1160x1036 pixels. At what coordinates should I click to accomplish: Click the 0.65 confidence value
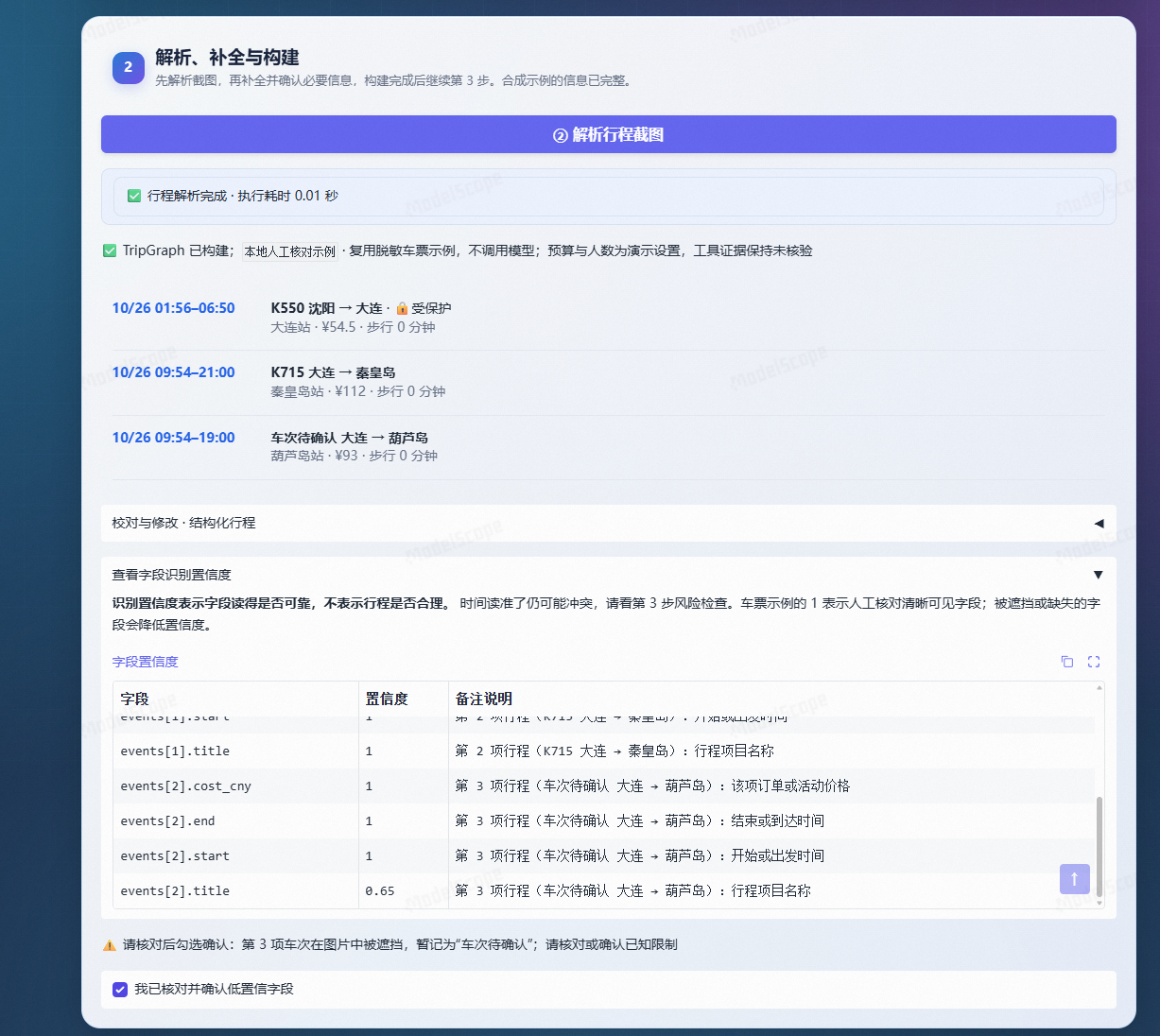pos(380,890)
